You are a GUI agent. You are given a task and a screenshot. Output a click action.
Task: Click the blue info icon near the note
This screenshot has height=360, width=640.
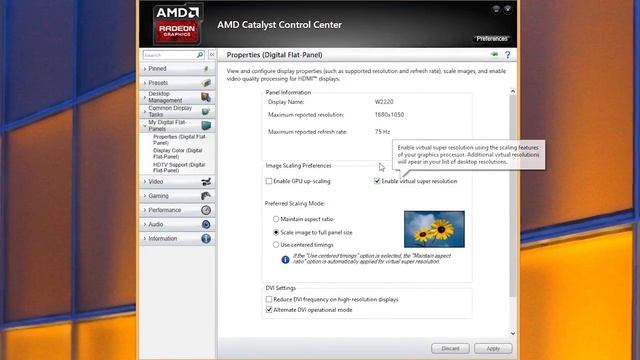pos(285,259)
